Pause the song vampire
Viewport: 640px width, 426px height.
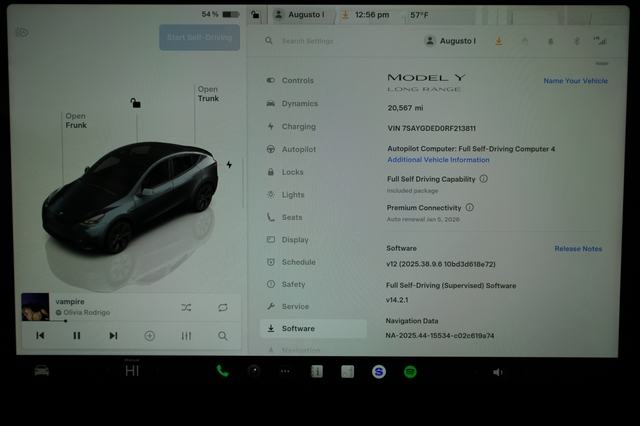77,335
